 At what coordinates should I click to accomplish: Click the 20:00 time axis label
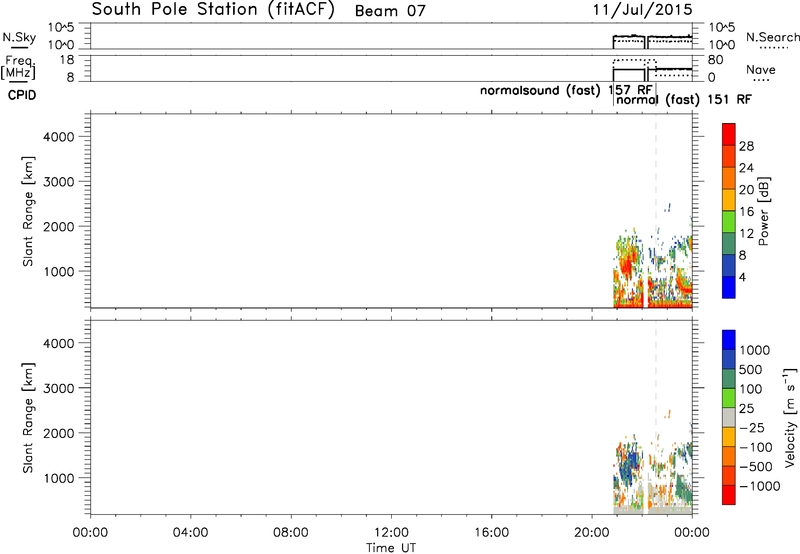[x=592, y=533]
